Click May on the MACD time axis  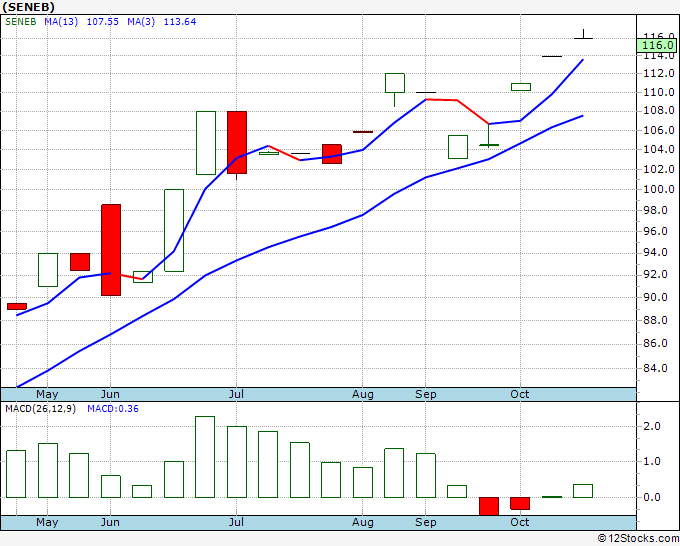point(47,522)
